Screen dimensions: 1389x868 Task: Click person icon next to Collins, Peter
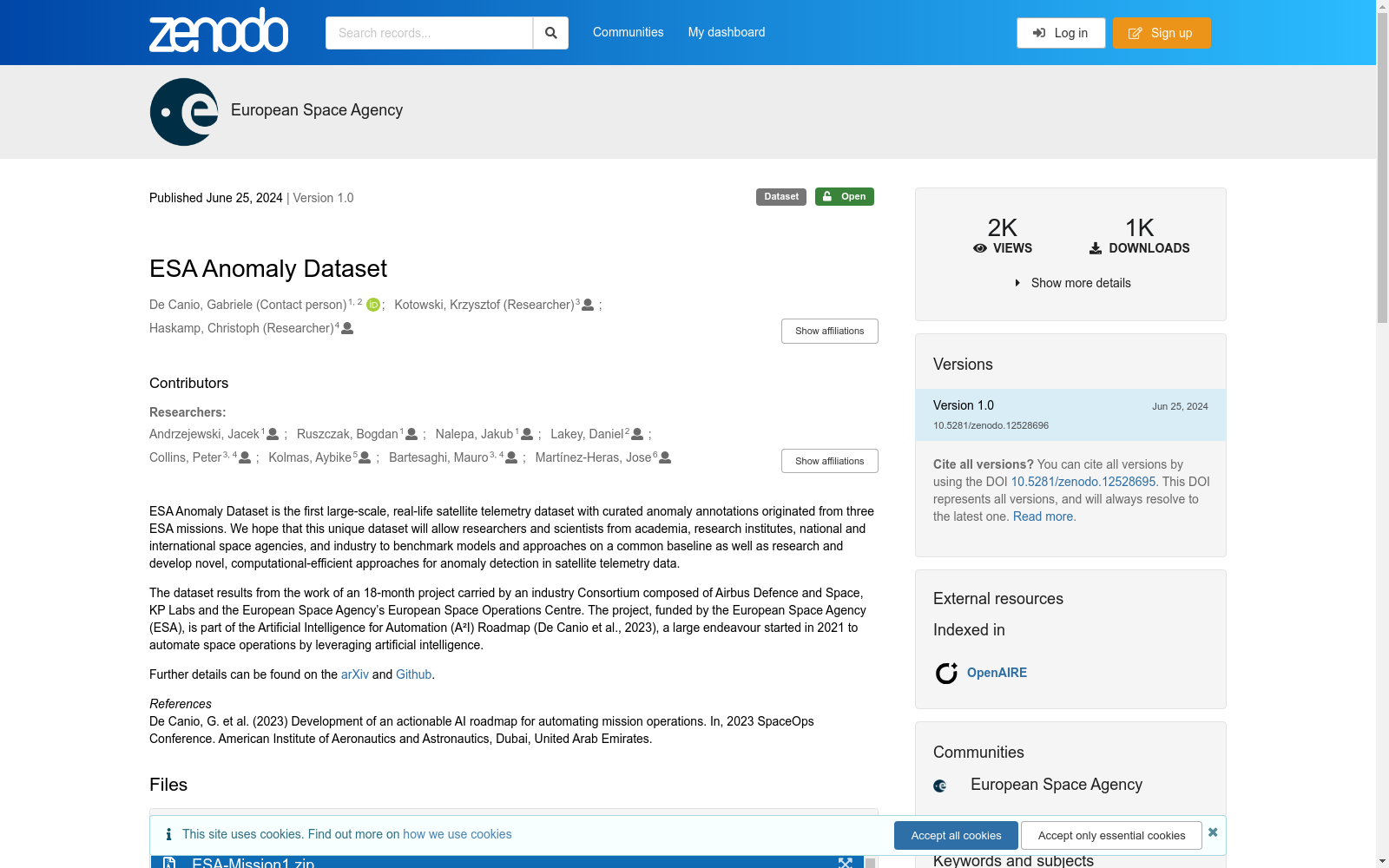245,457
